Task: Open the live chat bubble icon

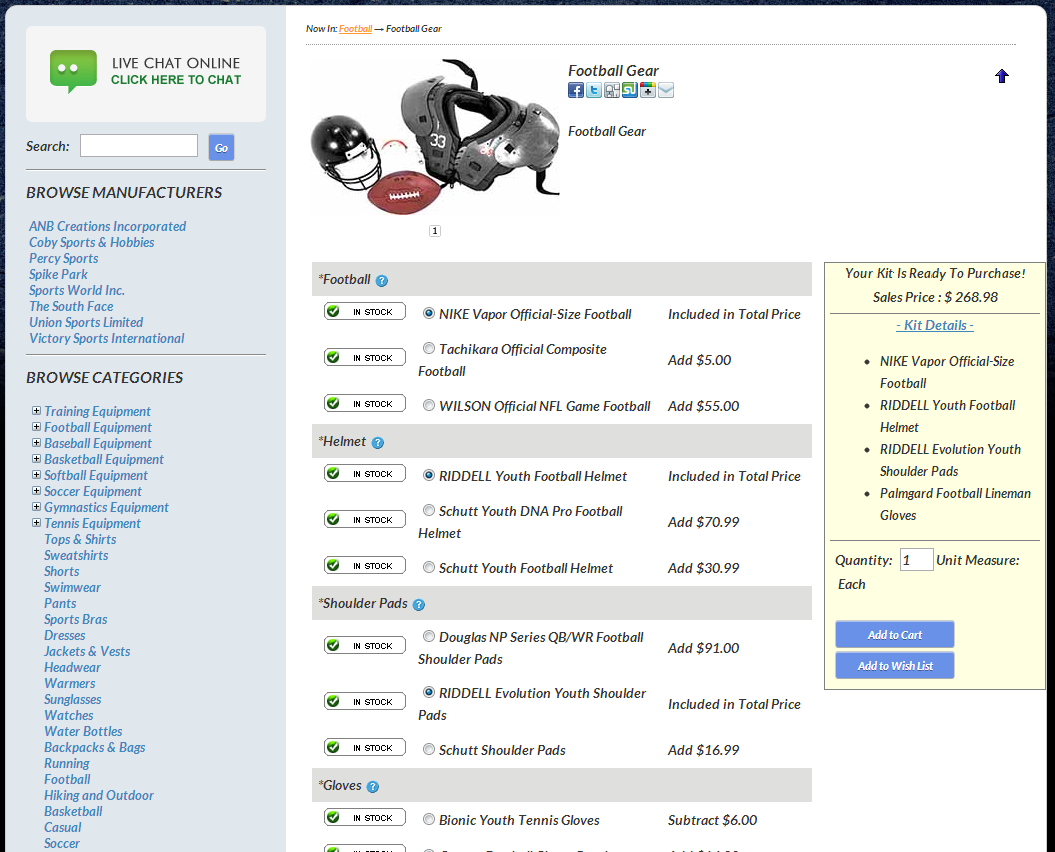Action: pos(73,72)
